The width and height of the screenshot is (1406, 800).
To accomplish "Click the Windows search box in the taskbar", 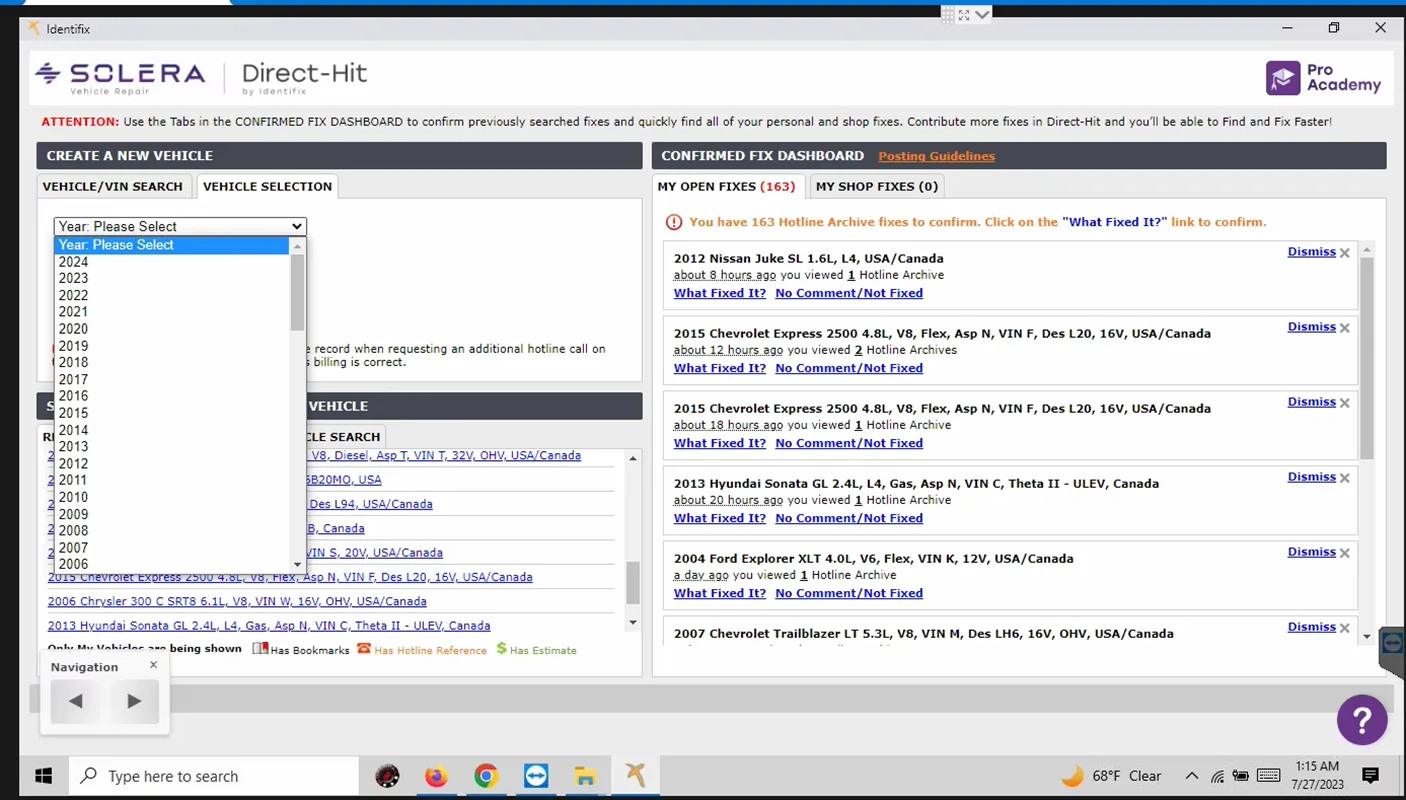I will (214, 776).
